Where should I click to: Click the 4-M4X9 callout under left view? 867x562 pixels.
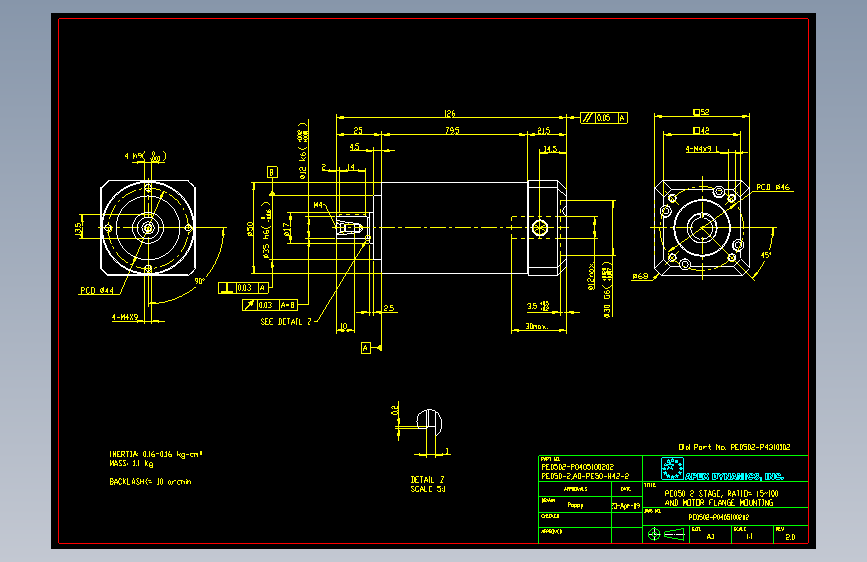125,318
